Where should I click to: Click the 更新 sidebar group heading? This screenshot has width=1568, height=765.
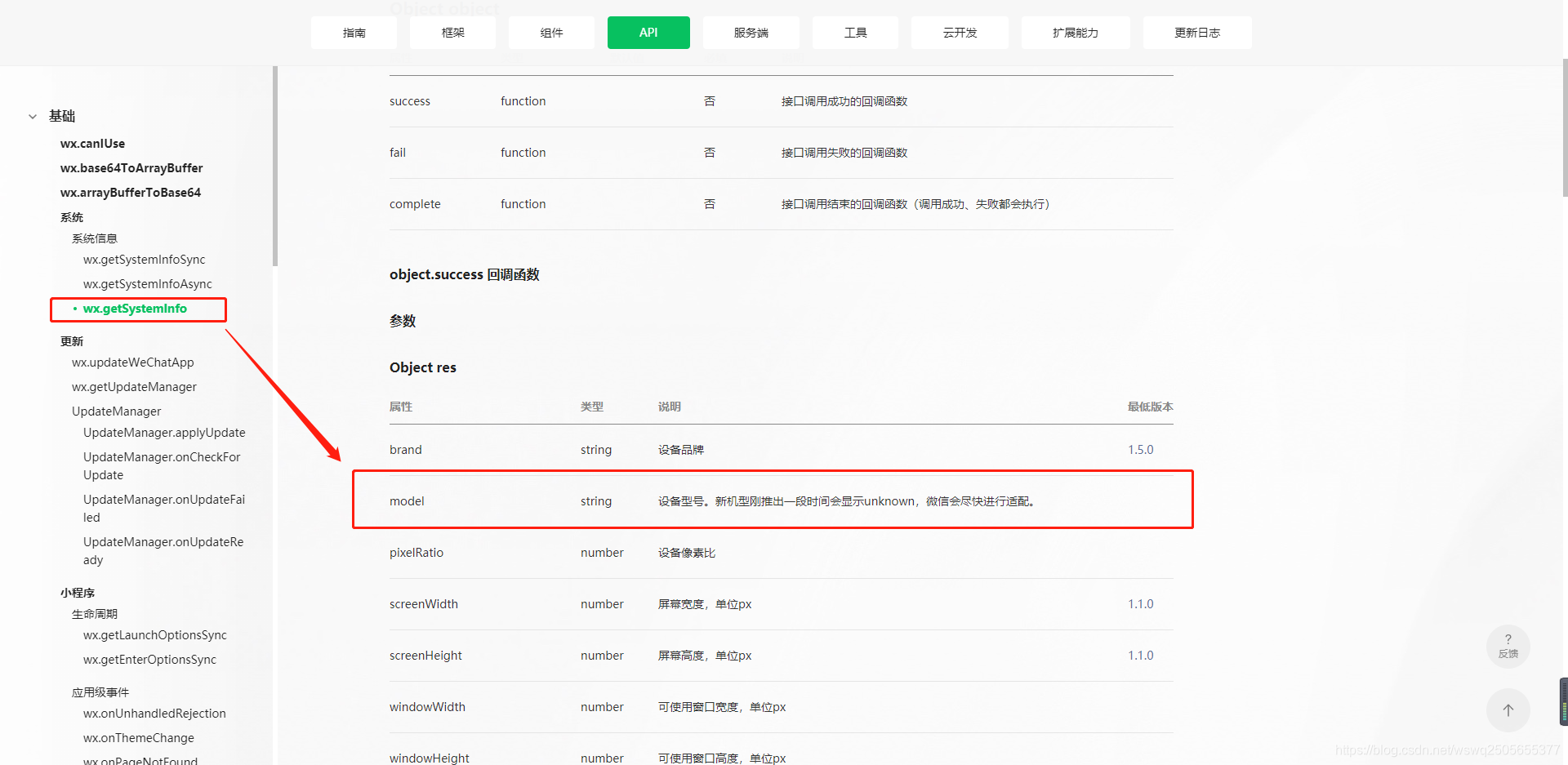72,341
